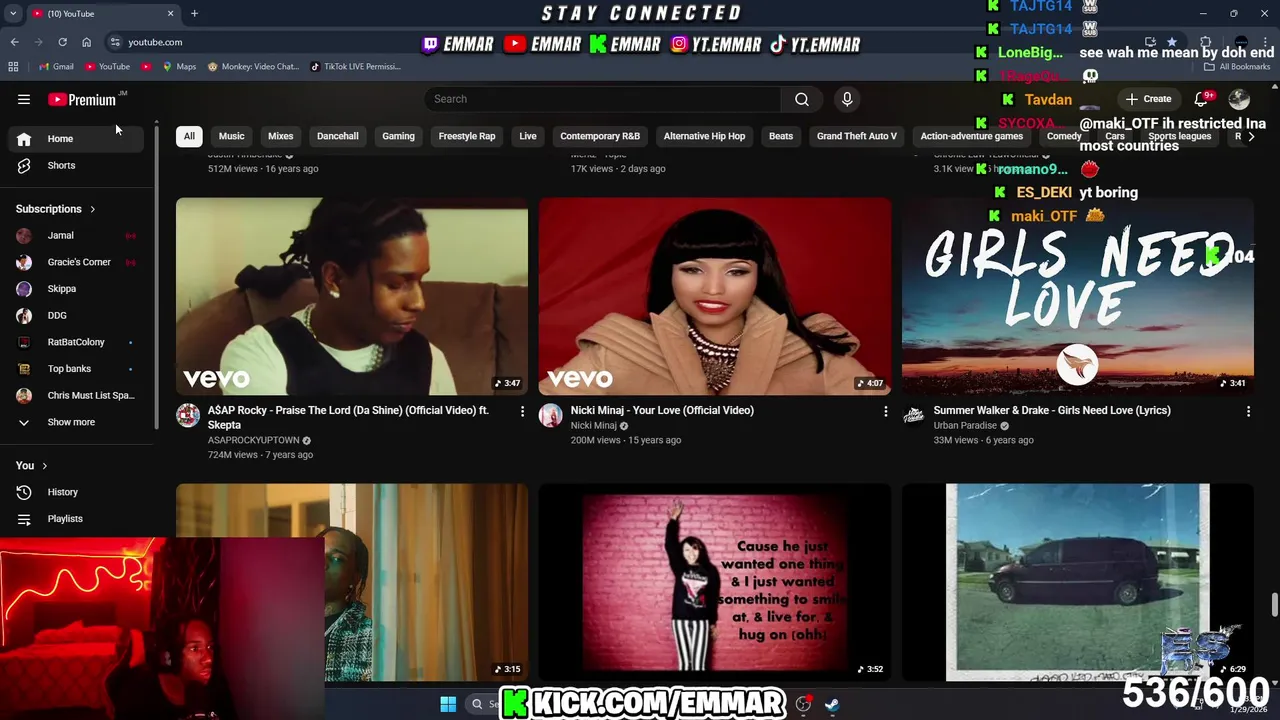
Task: Start voice search with the microphone
Action: tap(847, 99)
